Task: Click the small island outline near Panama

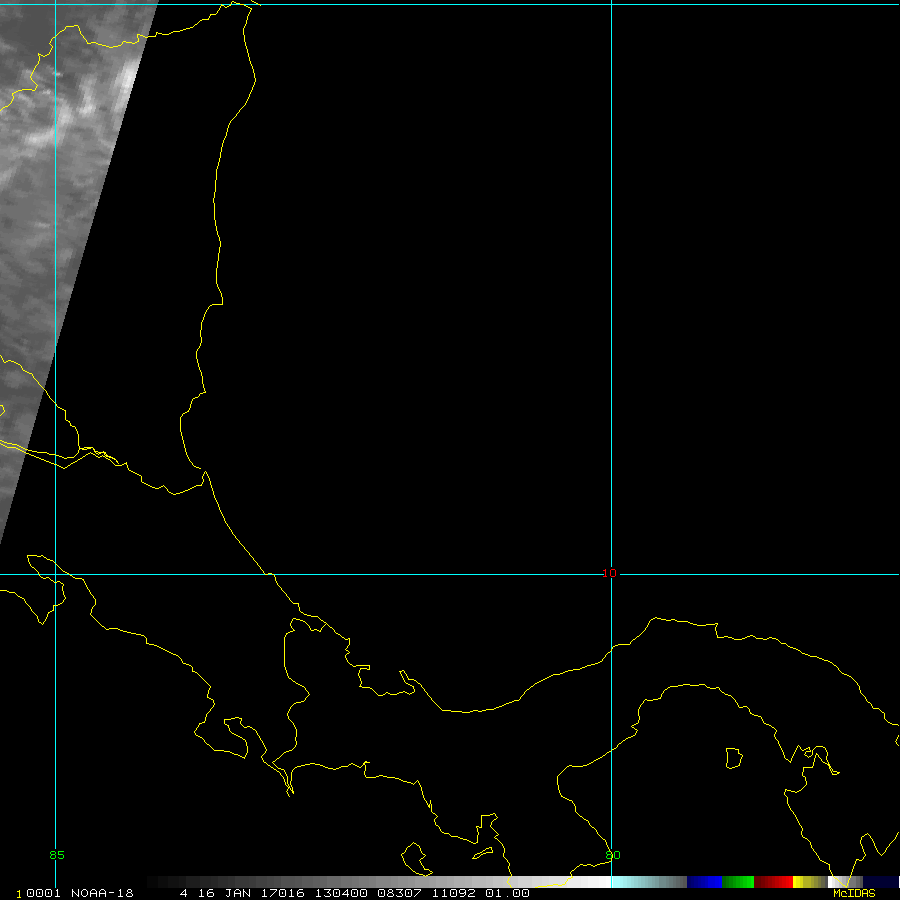Action: click(x=734, y=758)
